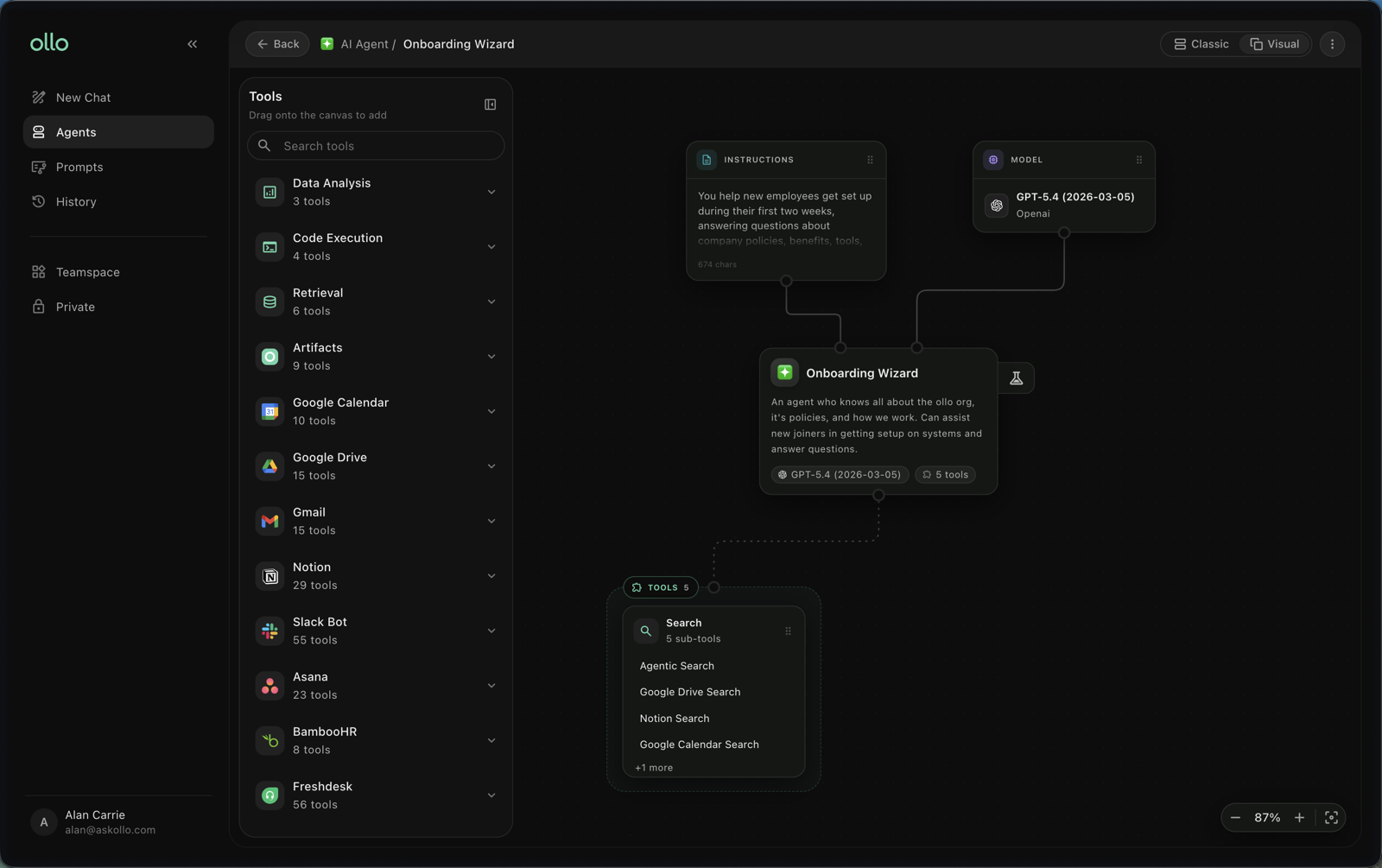
Task: Click the Notion tool icon
Action: (x=270, y=576)
